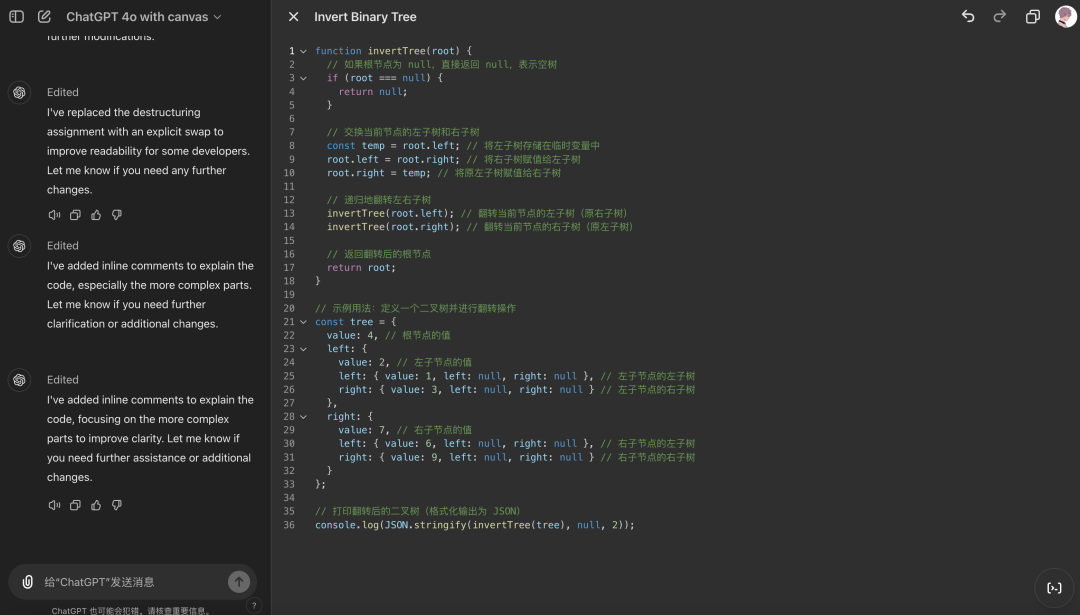This screenshot has width=1080, height=615.
Task: Collapse the right node block at line 28
Action: coord(304,416)
